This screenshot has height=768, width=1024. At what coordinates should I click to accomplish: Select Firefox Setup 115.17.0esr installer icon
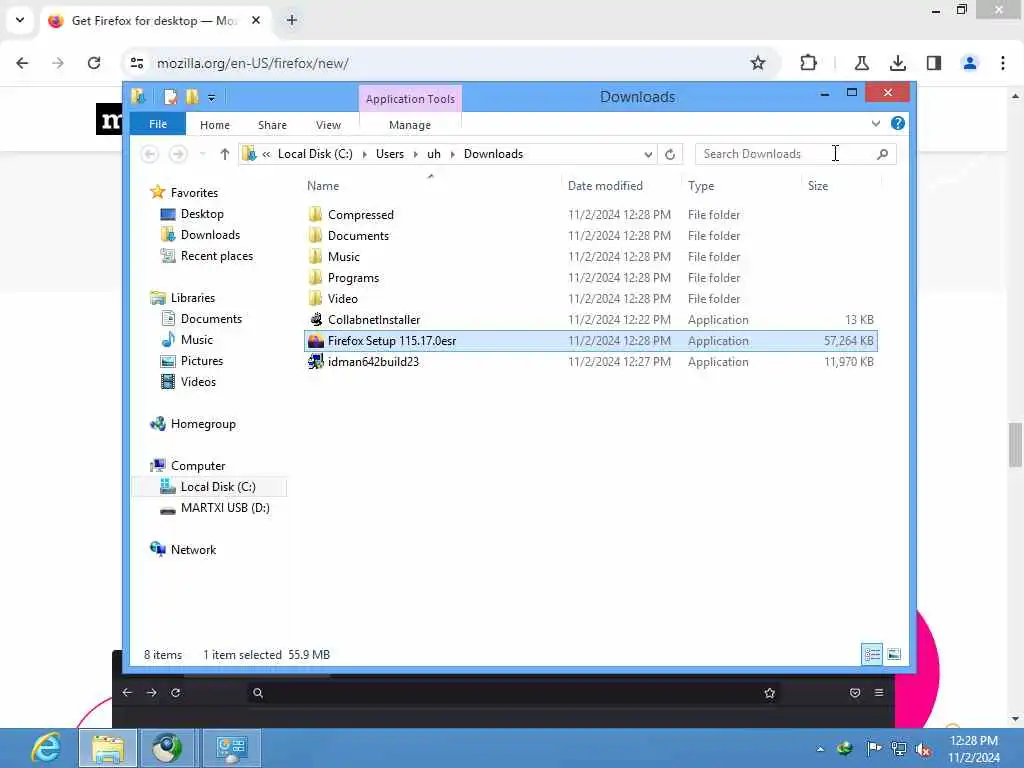[x=315, y=341]
